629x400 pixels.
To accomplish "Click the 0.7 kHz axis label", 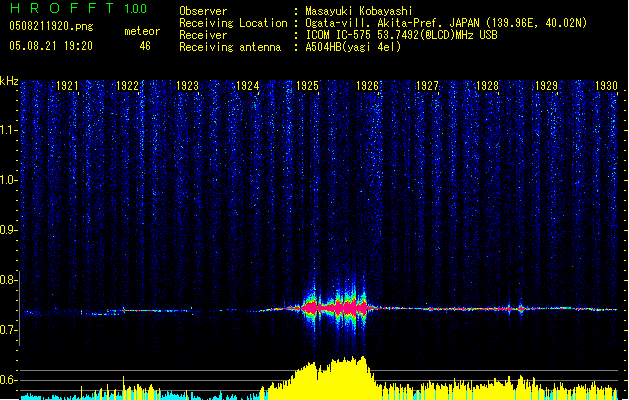I will coord(8,330).
